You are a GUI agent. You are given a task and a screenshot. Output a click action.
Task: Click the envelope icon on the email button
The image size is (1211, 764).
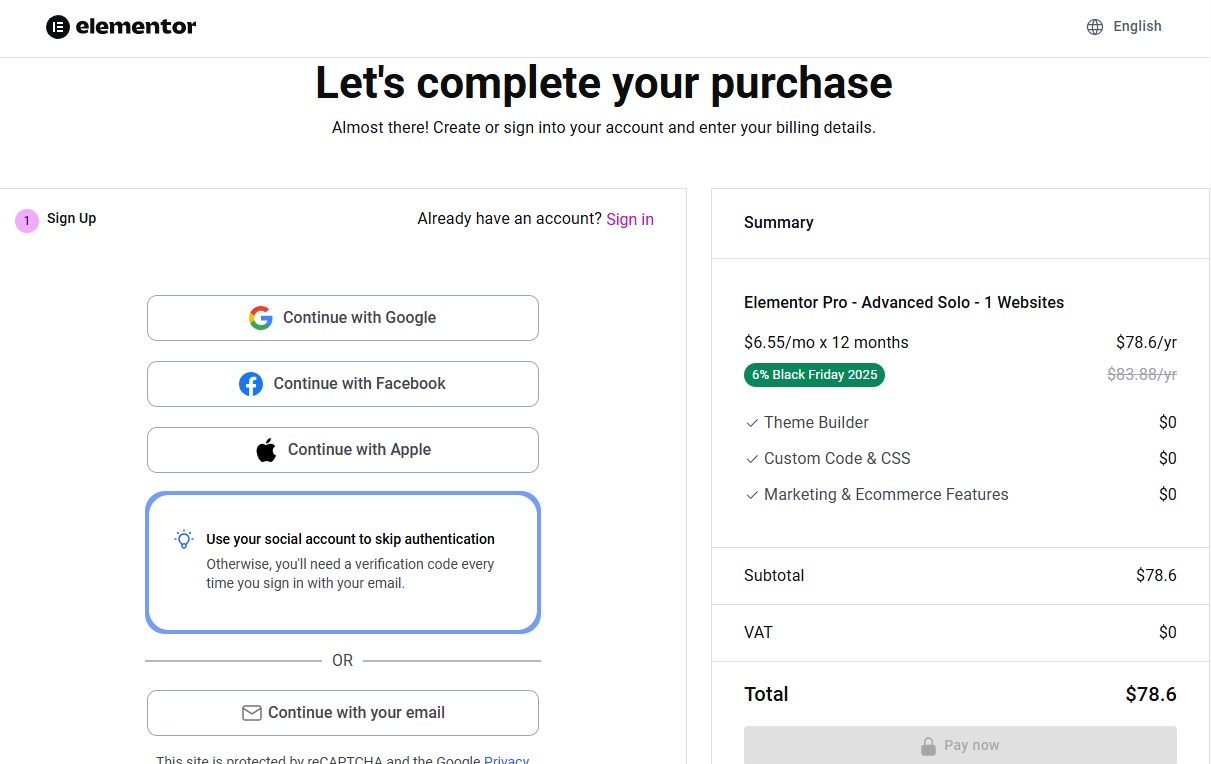(252, 713)
